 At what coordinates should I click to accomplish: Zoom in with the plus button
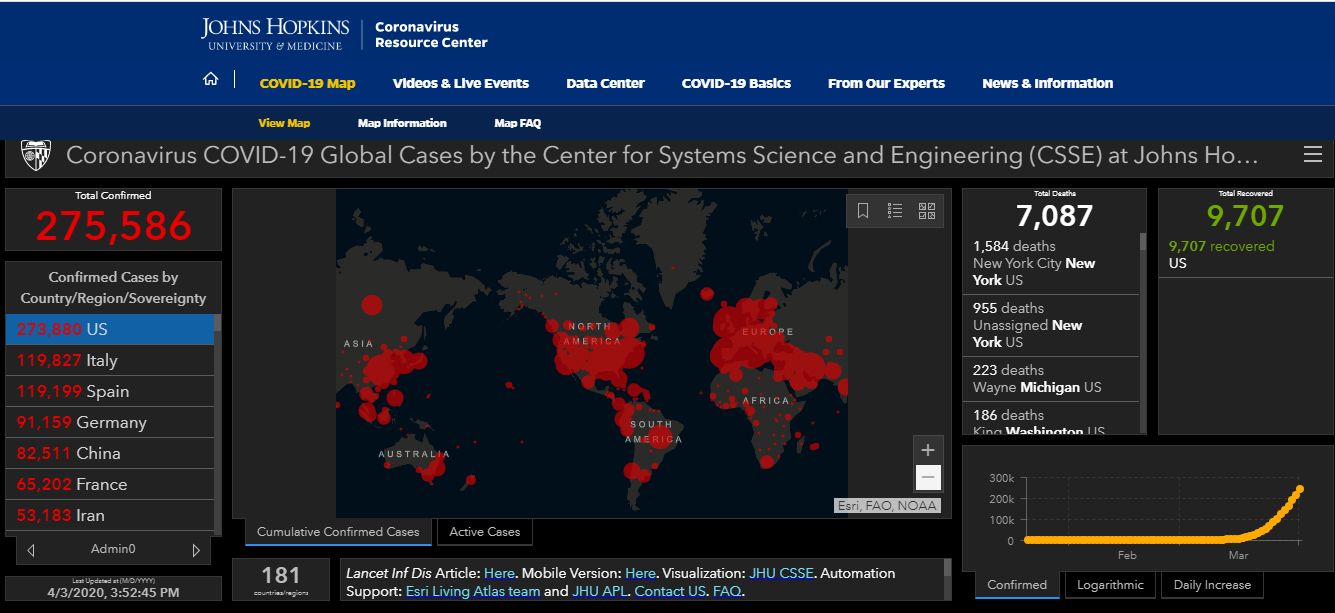coord(928,450)
